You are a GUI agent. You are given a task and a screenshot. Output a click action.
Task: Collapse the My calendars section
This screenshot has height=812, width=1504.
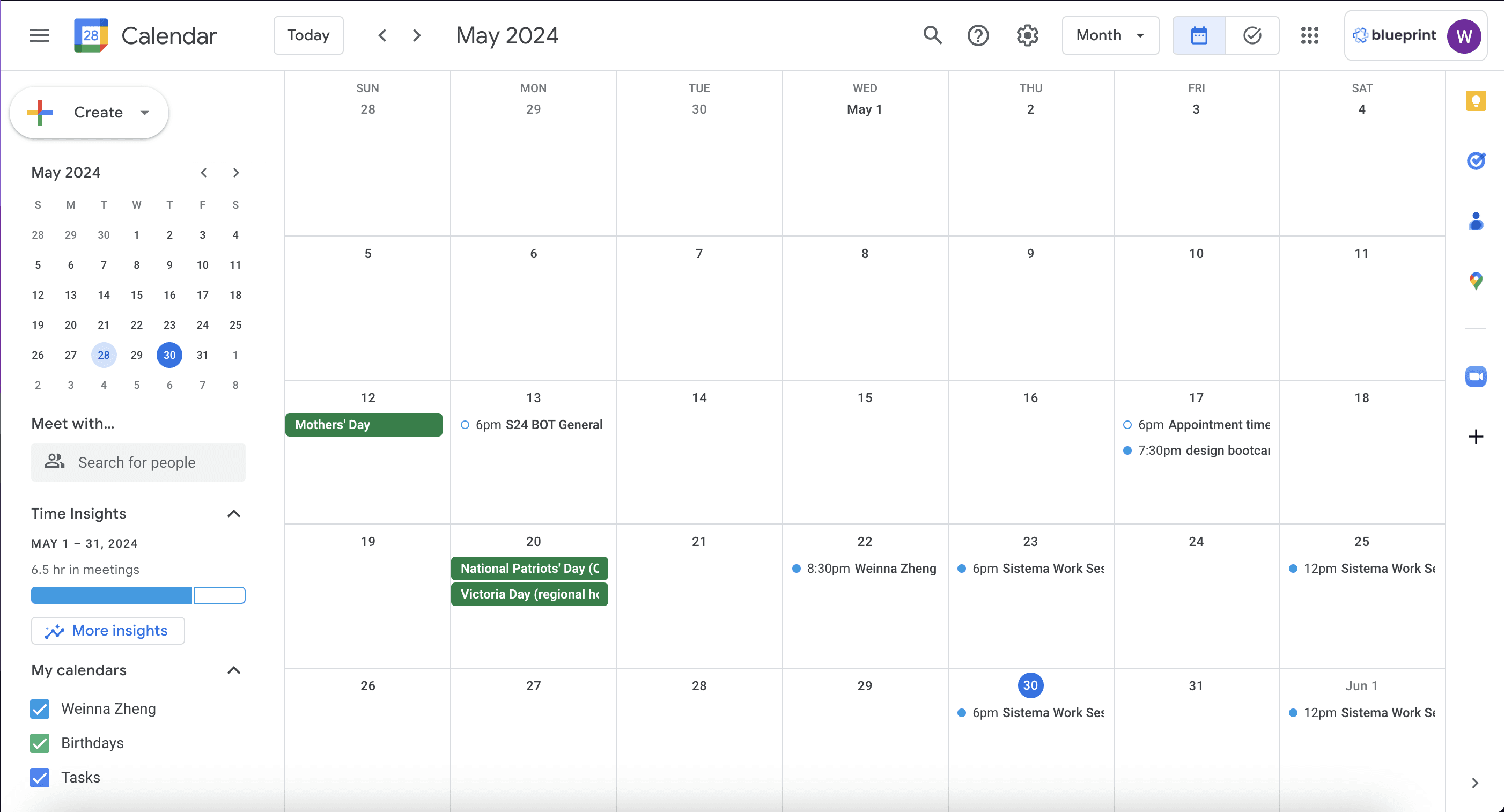(x=233, y=670)
